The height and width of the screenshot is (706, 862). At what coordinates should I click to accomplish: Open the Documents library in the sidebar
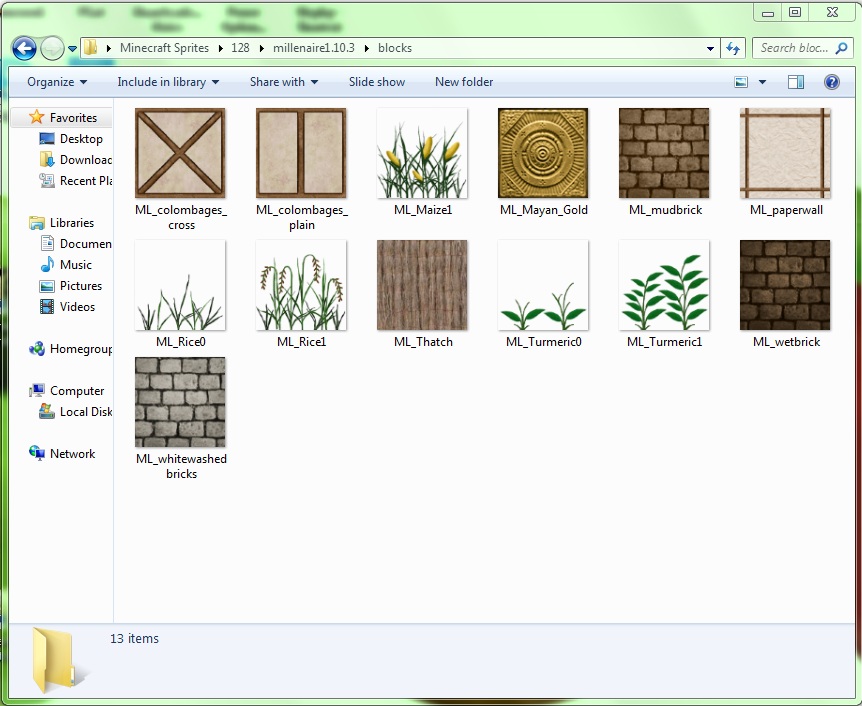[76, 243]
